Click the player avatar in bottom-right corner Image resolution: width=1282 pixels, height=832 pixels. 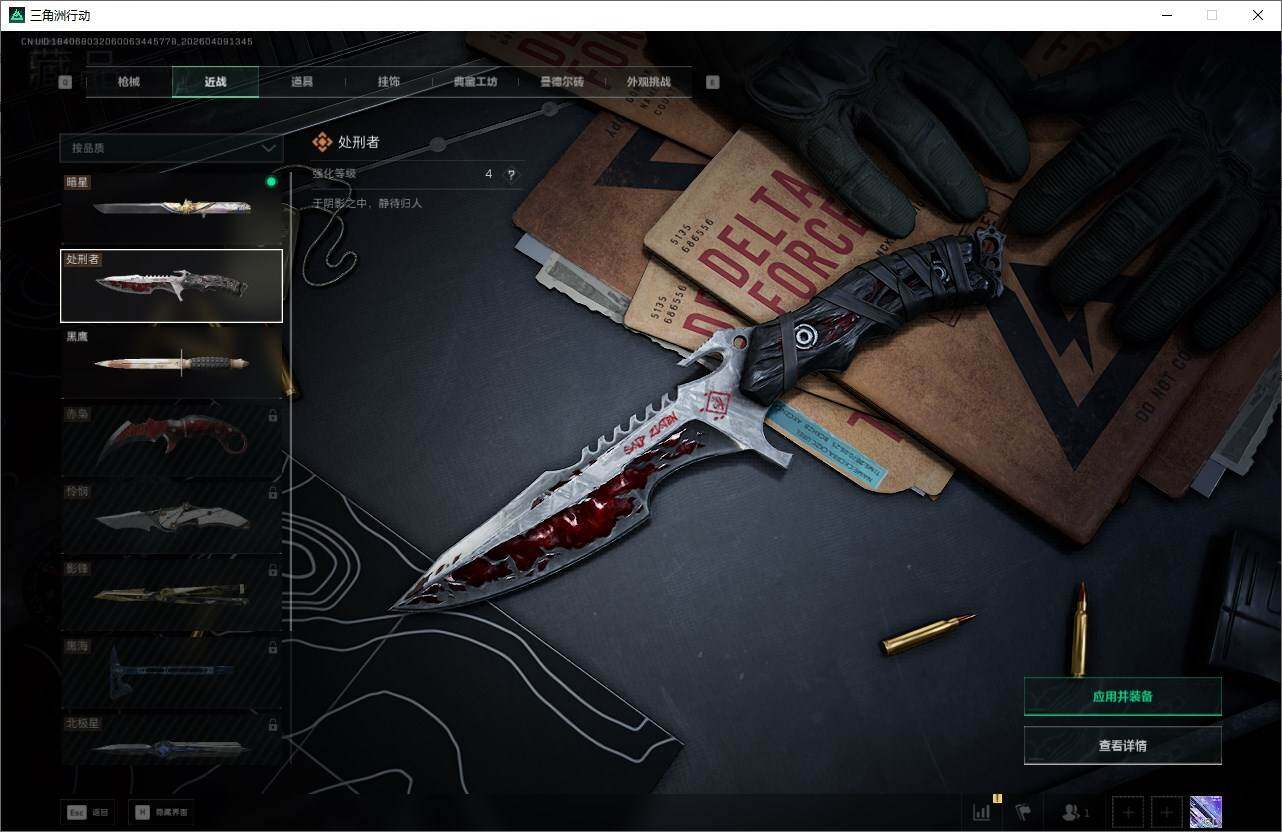pyautogui.click(x=1205, y=812)
